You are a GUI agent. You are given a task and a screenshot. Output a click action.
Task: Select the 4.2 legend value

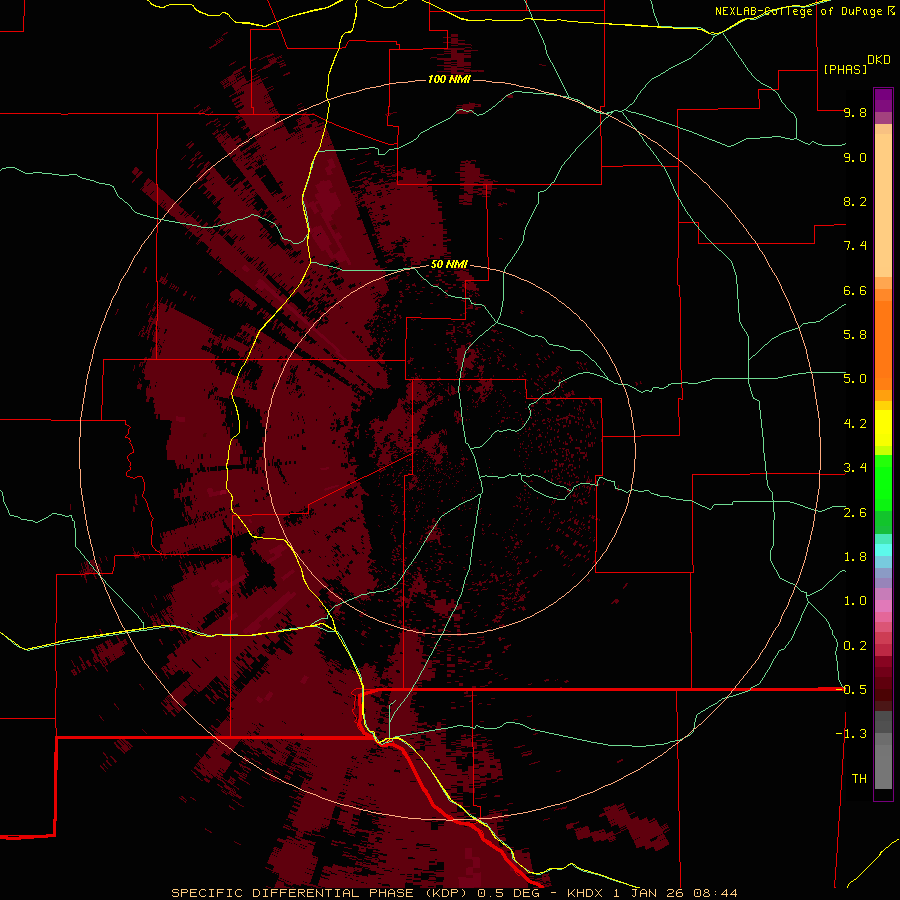pyautogui.click(x=855, y=424)
